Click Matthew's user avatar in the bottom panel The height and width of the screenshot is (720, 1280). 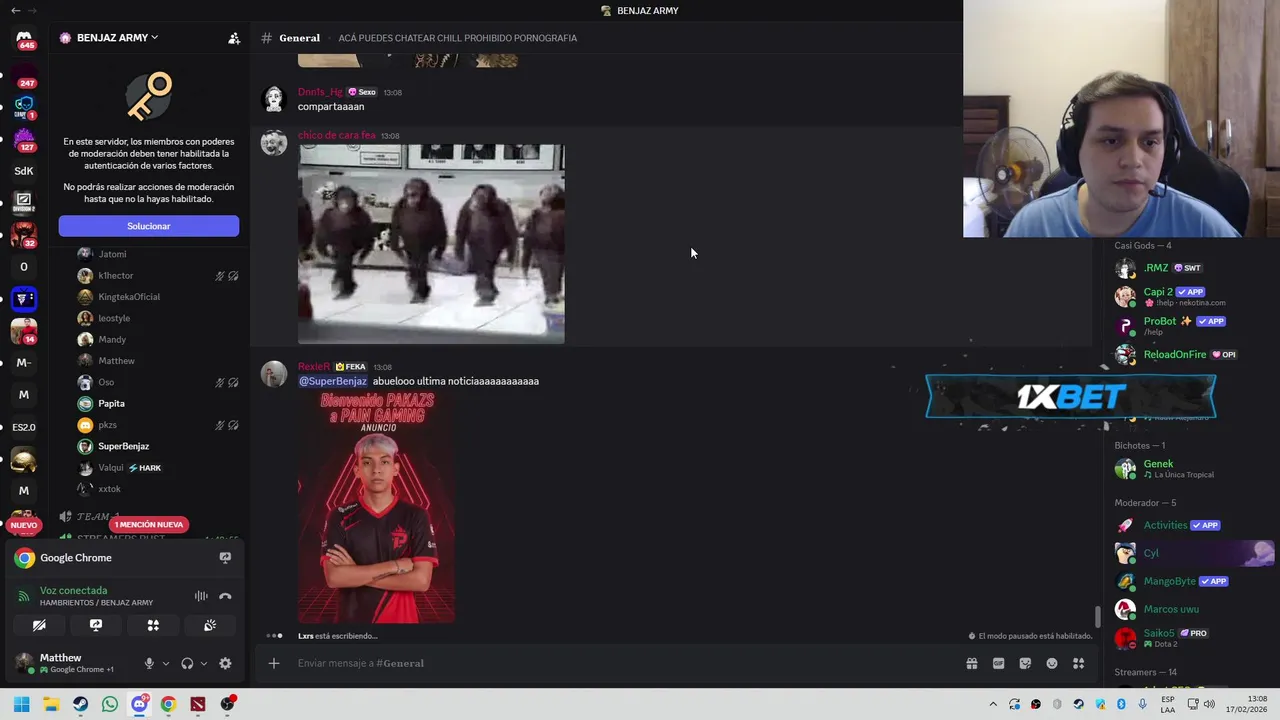[x=24, y=662]
